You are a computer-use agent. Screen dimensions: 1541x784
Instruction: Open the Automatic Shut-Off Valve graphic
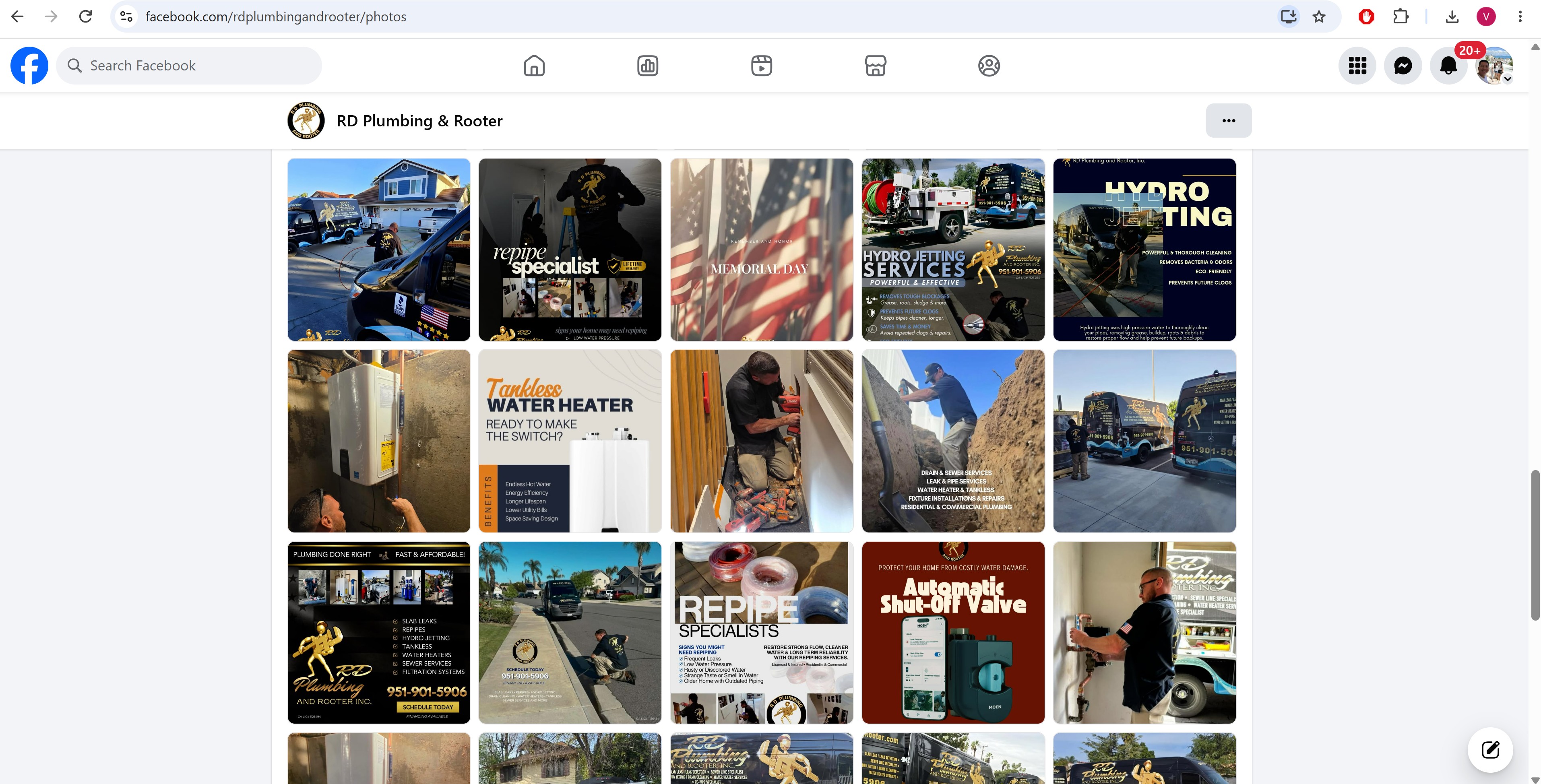tap(953, 633)
